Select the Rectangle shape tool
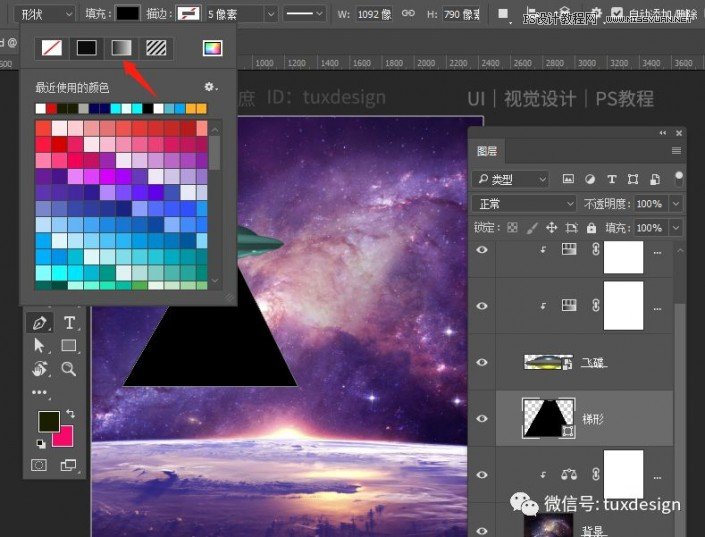The width and height of the screenshot is (705, 537). click(69, 345)
